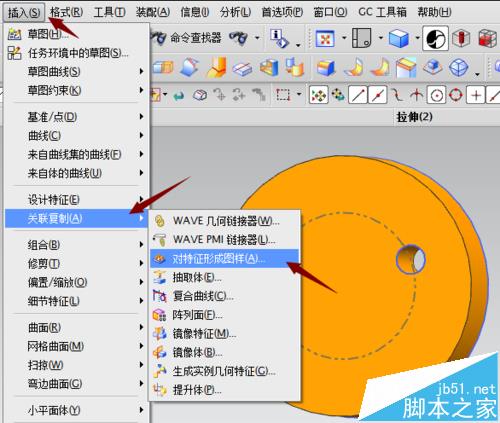Click the shaded blue cube rendering style icon
Viewport: 500px width, 423px height.
pyautogui.click(x=398, y=38)
